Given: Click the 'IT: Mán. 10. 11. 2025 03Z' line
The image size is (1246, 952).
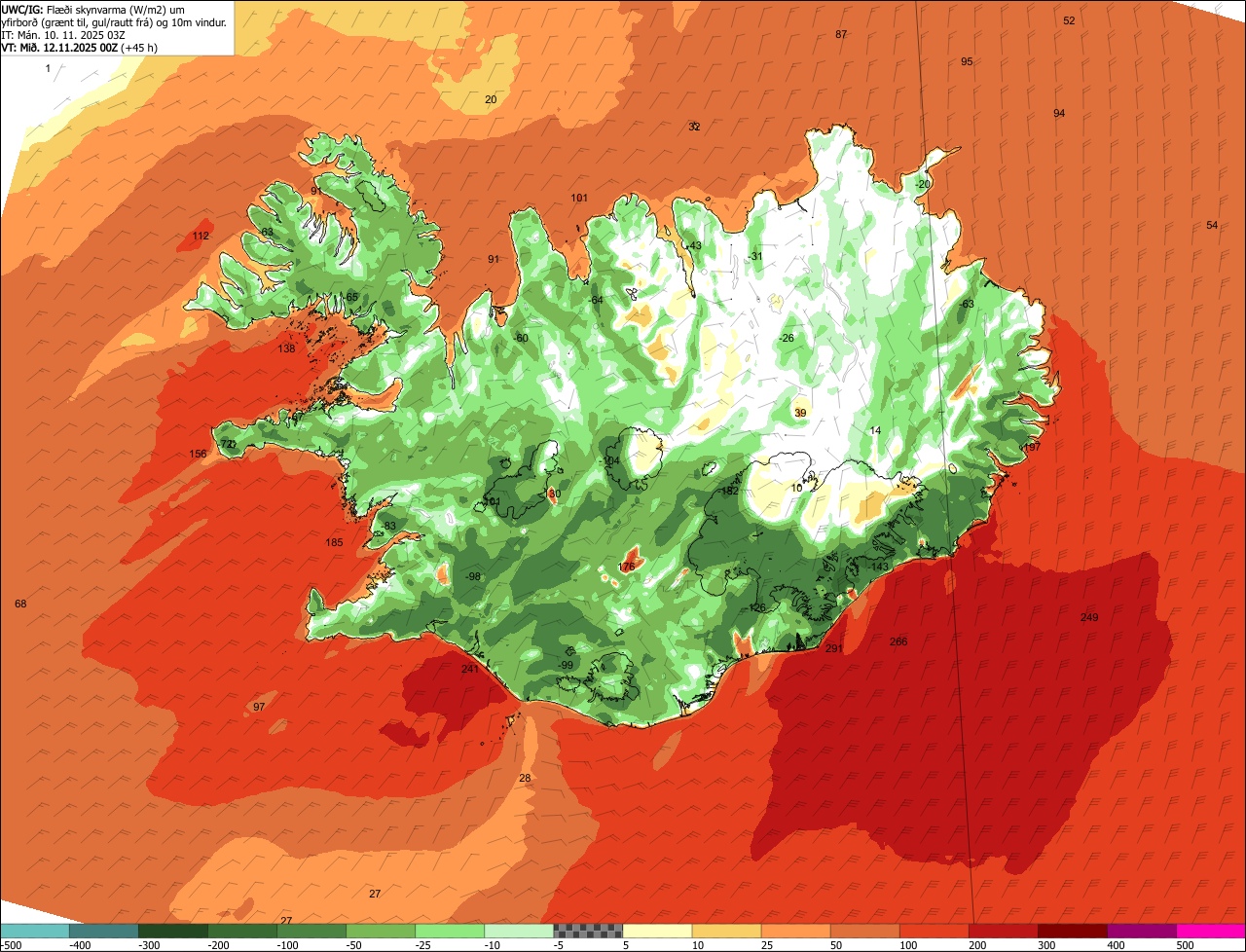Looking at the screenshot, I should (x=63, y=34).
